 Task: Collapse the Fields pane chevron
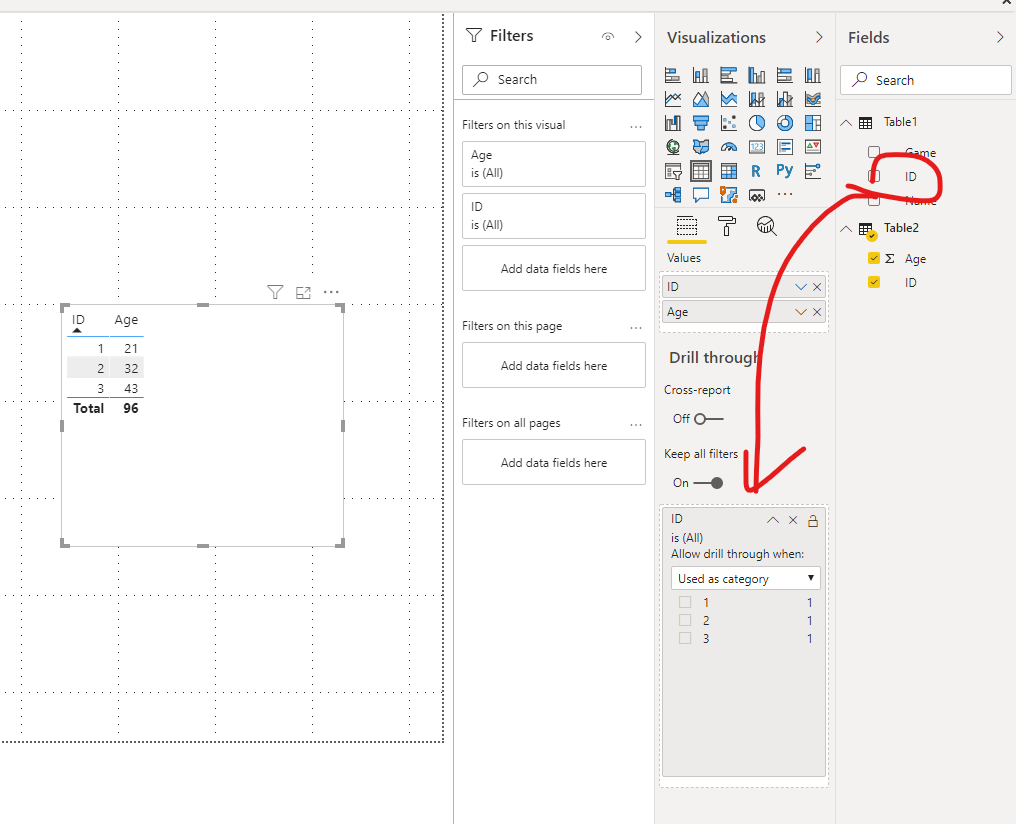point(1000,38)
